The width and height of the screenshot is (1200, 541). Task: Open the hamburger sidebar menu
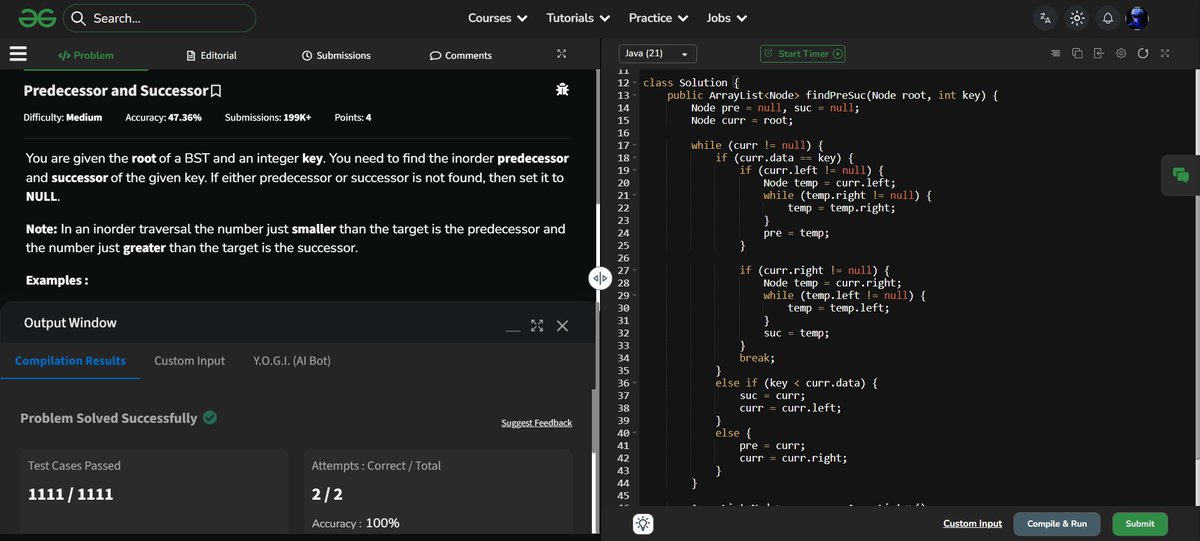coord(17,55)
